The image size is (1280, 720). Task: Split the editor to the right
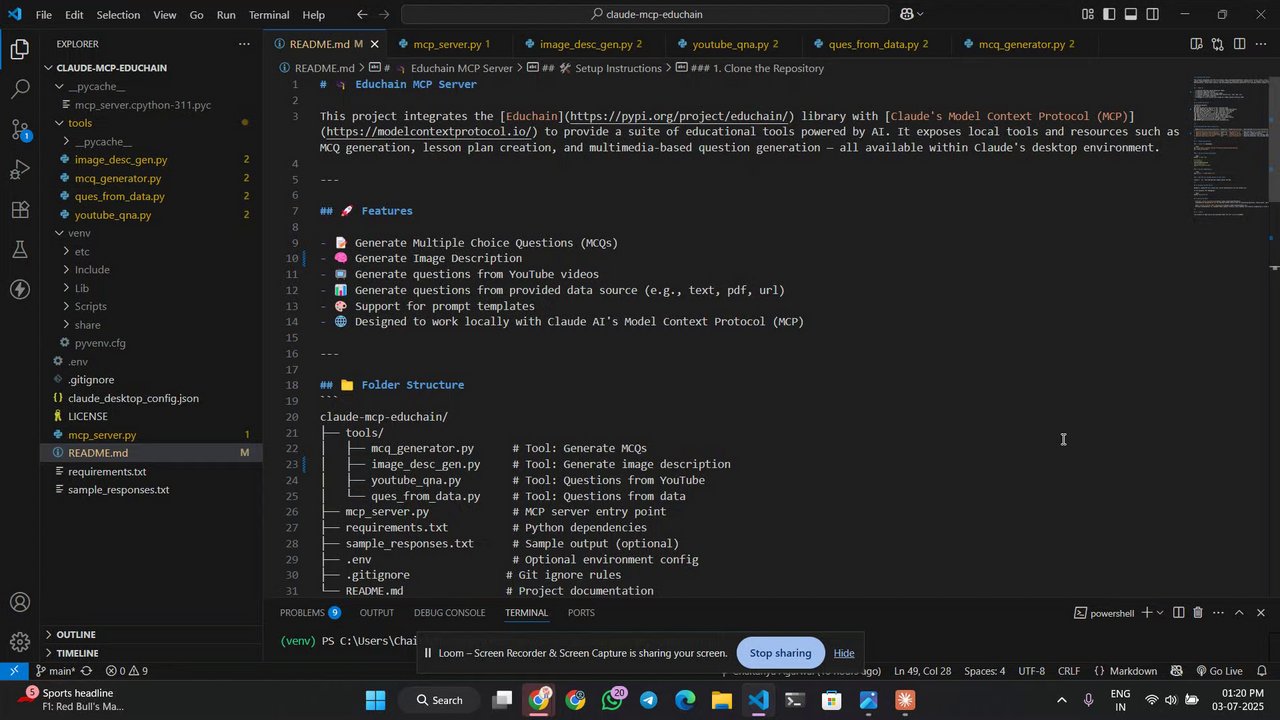(x=1239, y=44)
